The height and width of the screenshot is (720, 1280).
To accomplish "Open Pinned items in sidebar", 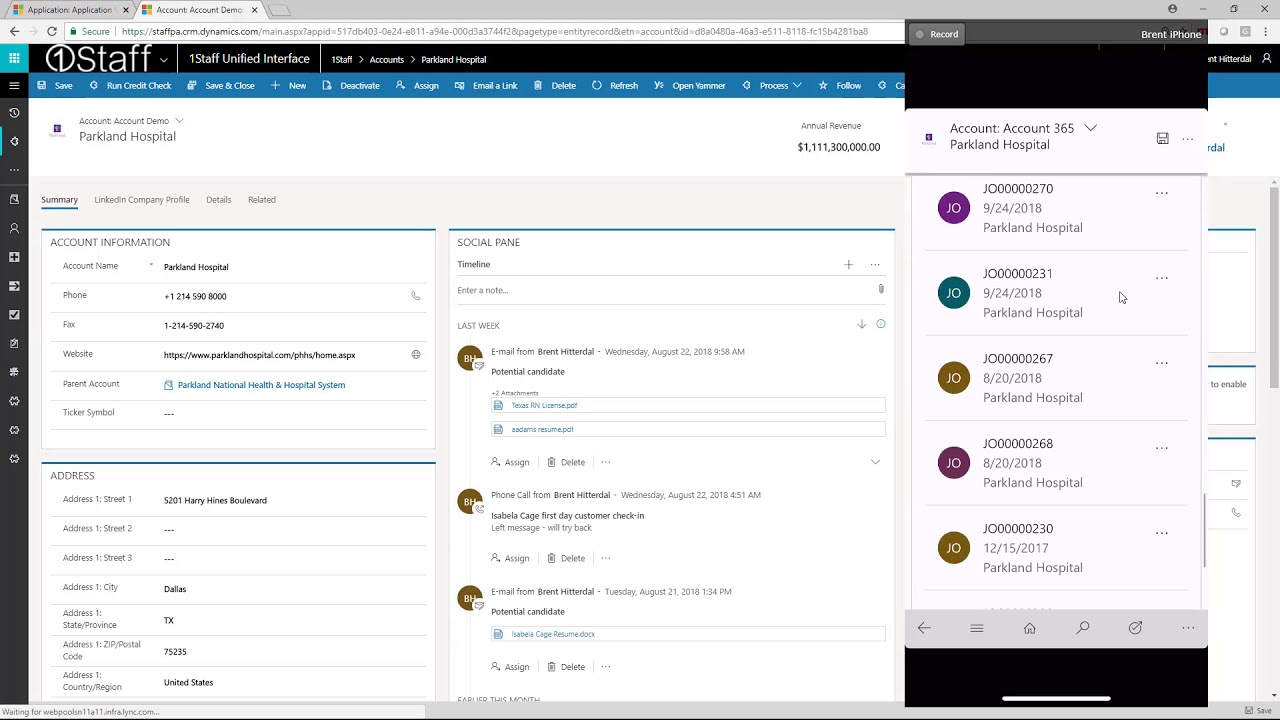I will click(x=14, y=141).
